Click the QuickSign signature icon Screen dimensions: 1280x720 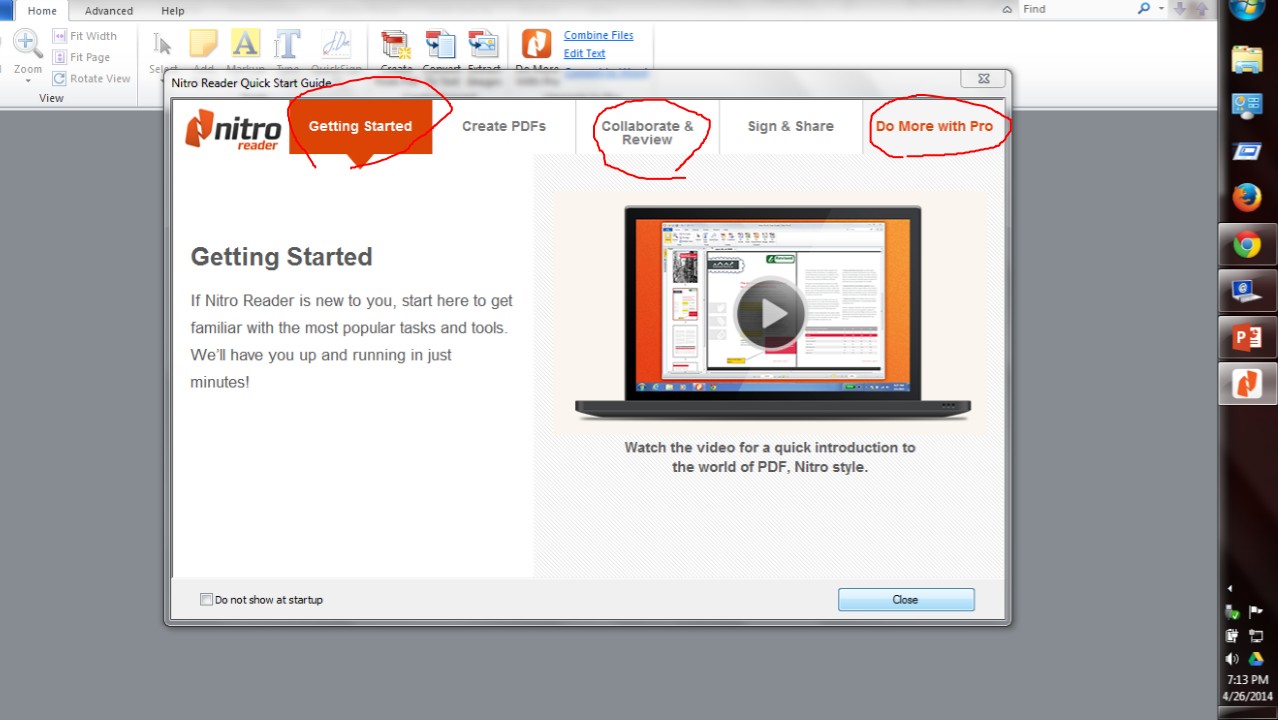point(336,45)
